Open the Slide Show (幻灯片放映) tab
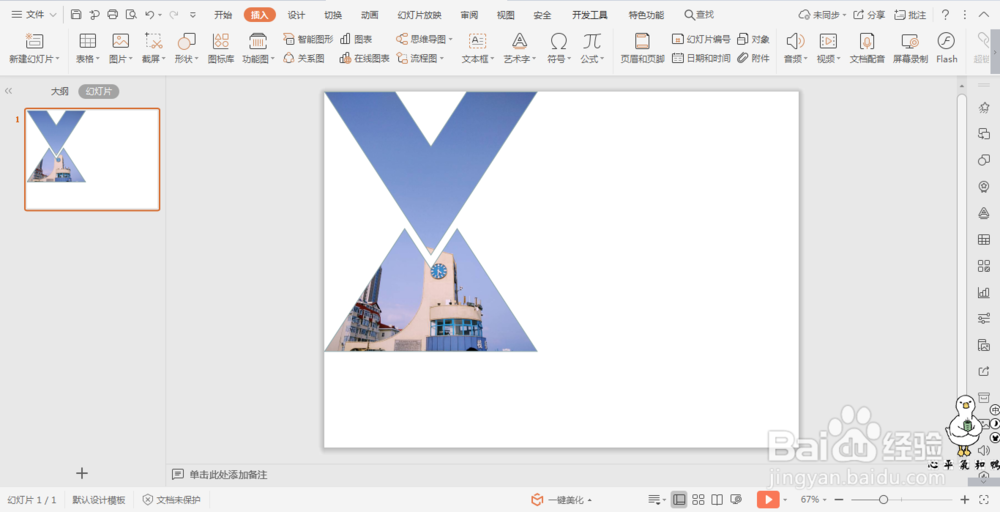The height and width of the screenshot is (512, 1000). coord(419,15)
